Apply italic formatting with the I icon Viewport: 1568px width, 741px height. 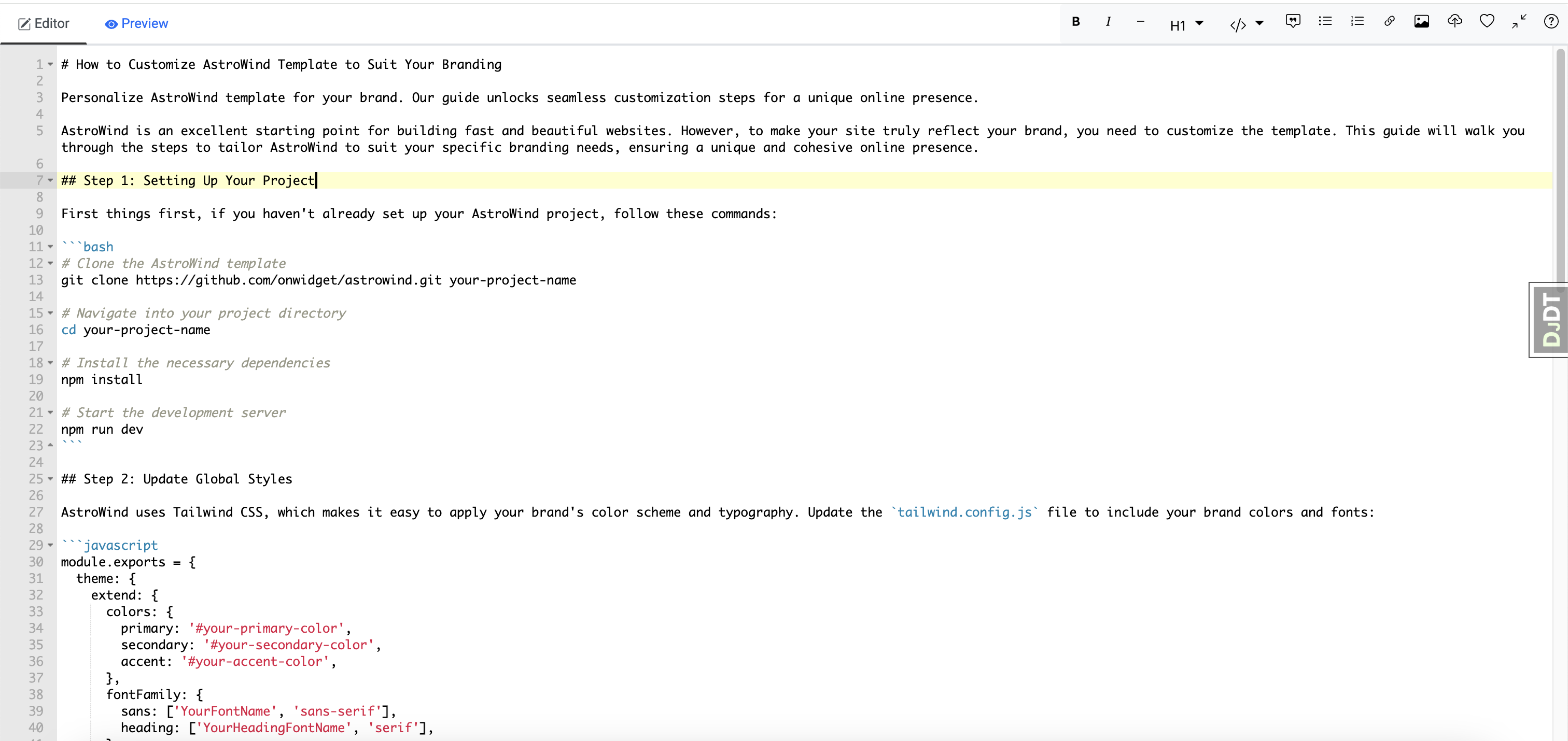pyautogui.click(x=1108, y=22)
